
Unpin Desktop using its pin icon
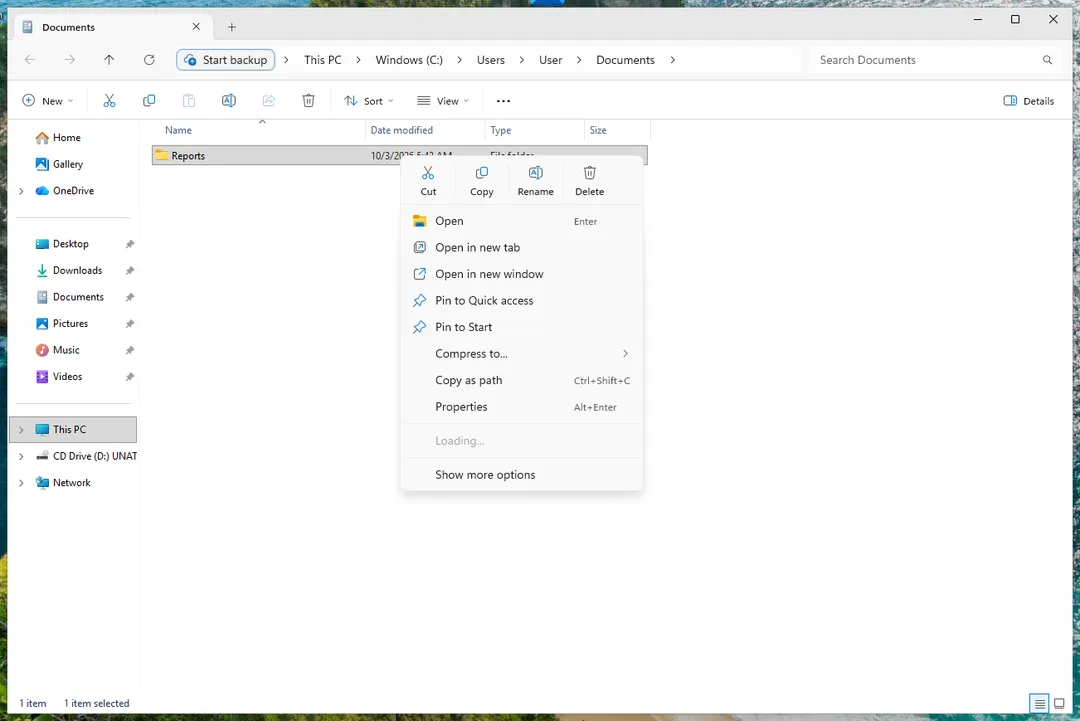pyautogui.click(x=129, y=244)
